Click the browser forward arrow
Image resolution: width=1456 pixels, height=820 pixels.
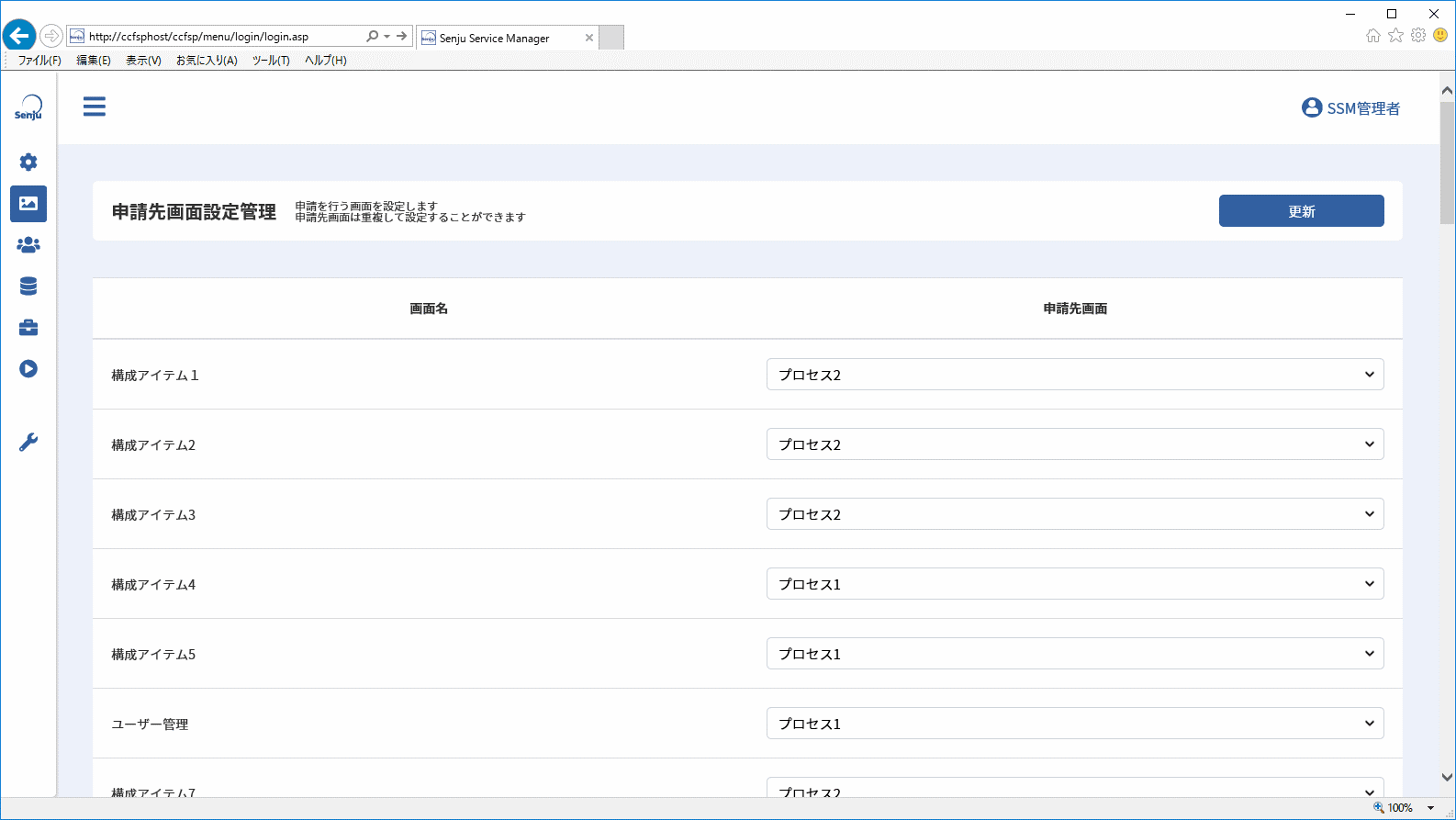click(x=51, y=36)
